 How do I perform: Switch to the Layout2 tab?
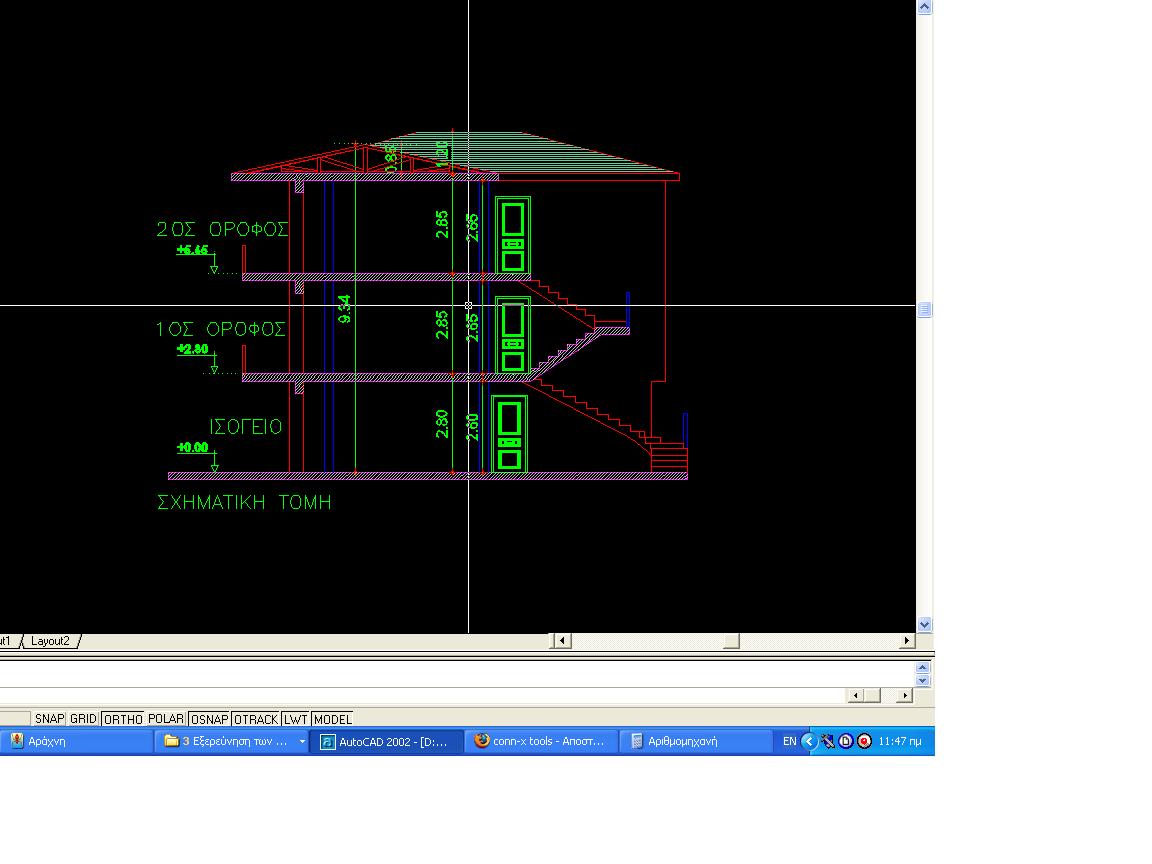[x=50, y=641]
